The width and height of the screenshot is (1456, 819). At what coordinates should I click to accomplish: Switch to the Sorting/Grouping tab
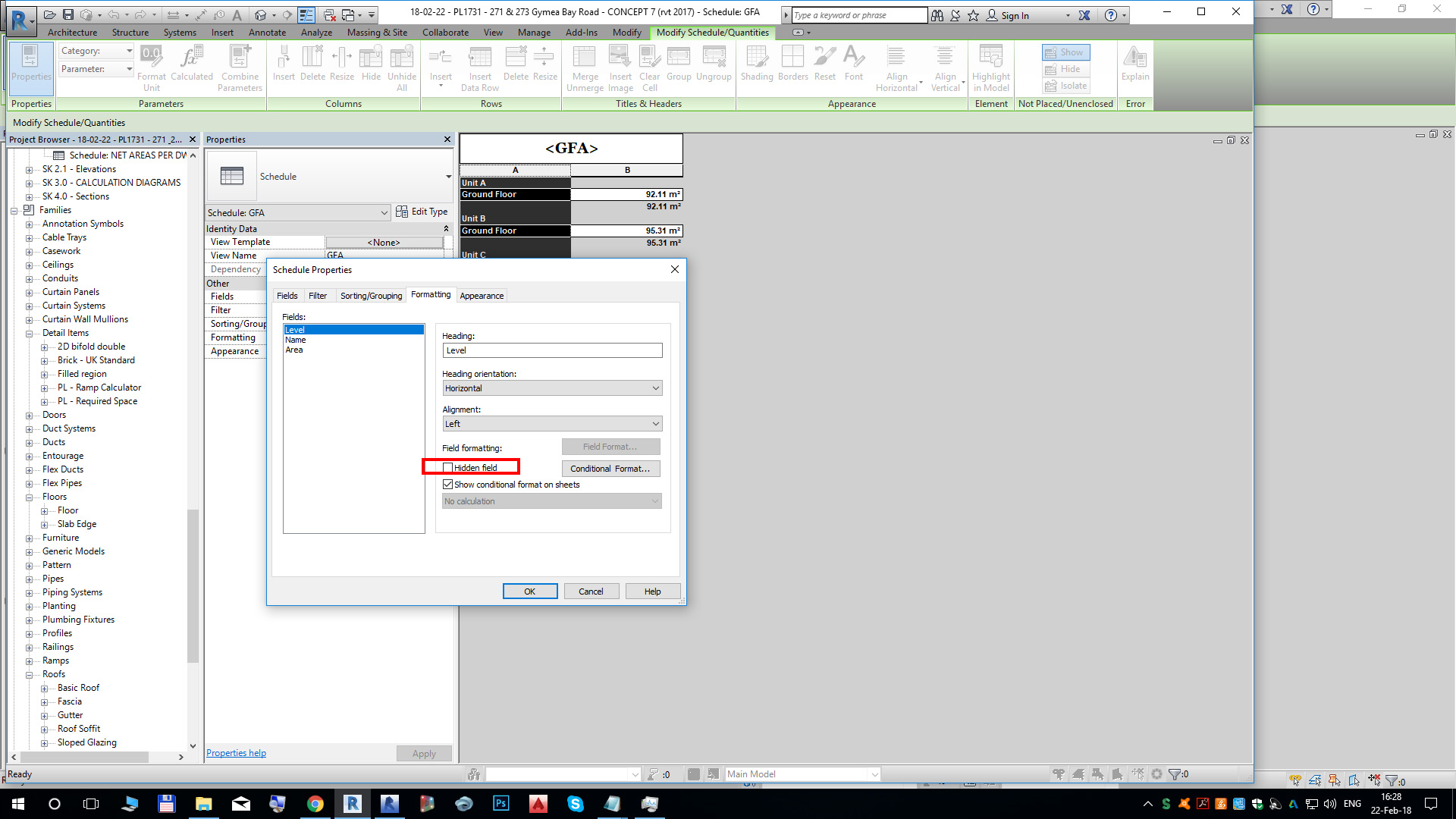[371, 296]
